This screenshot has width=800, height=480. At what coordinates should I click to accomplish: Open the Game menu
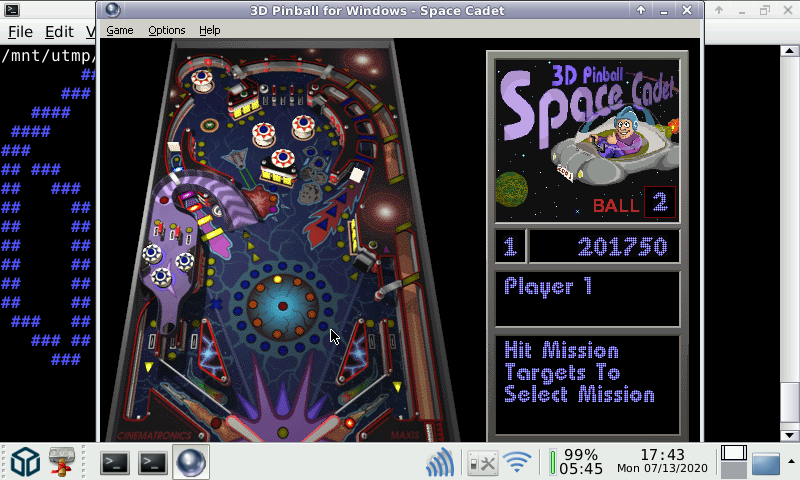point(120,30)
